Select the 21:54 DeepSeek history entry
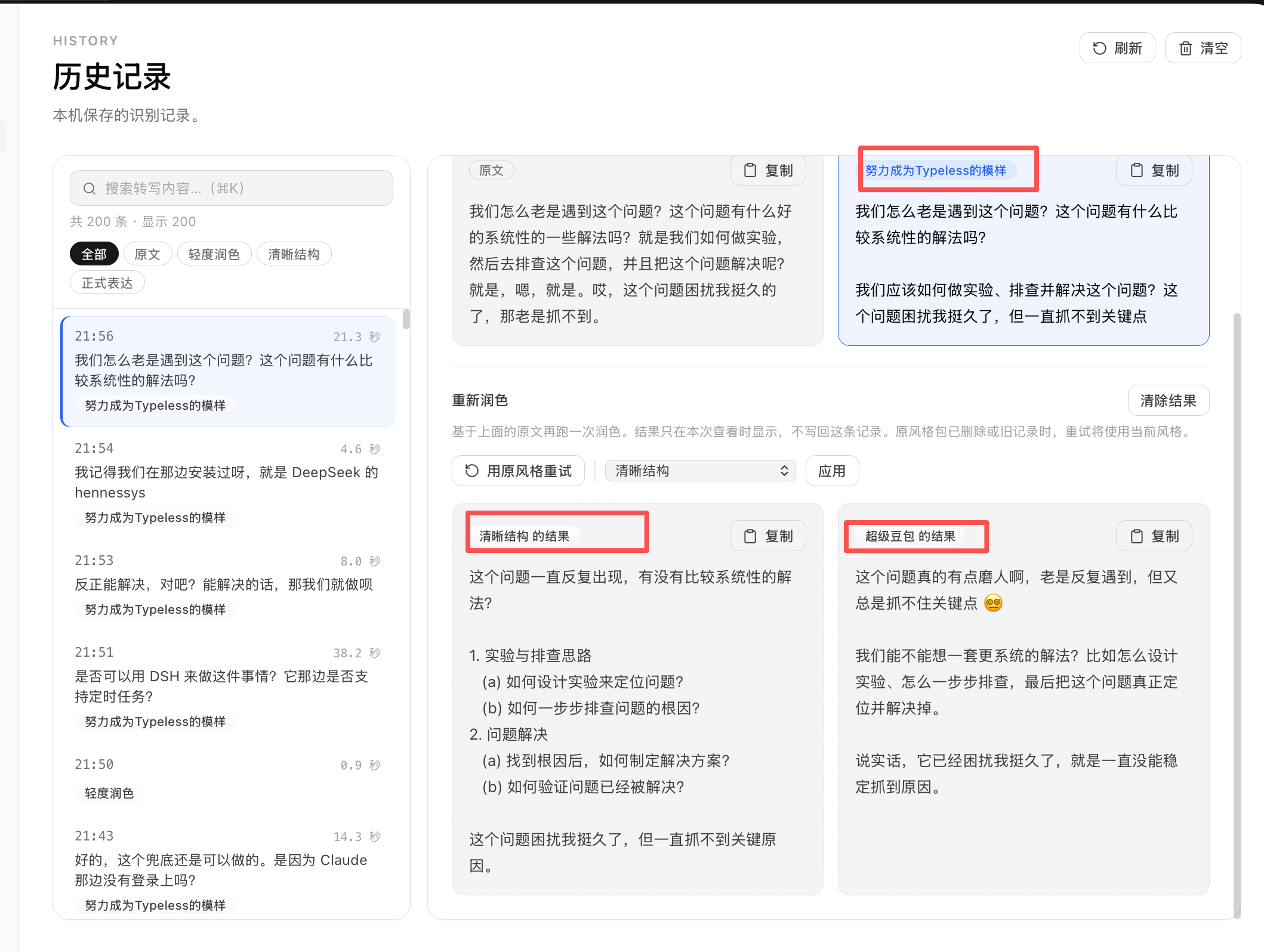1264x952 pixels. [x=227, y=483]
